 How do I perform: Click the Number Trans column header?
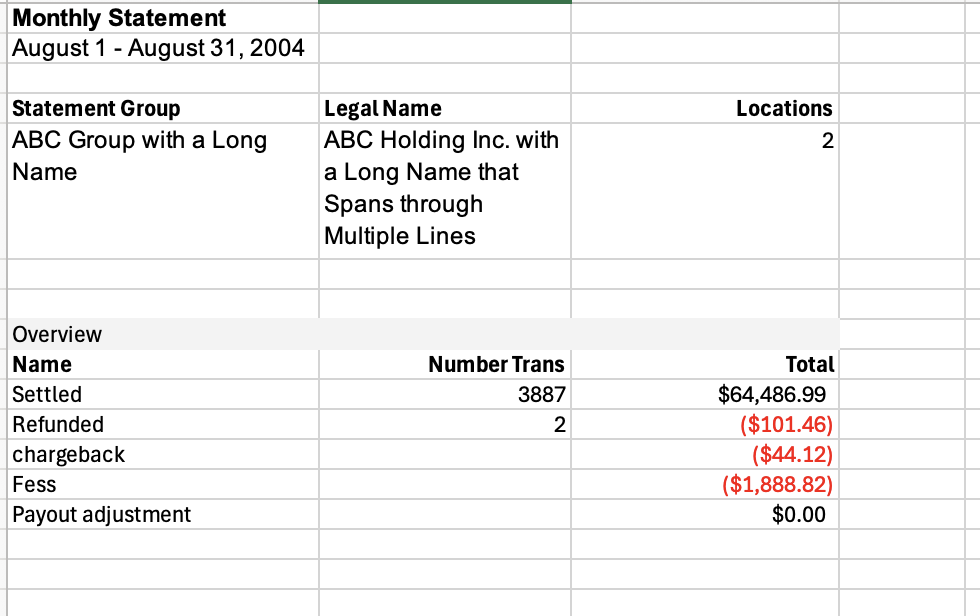pos(496,364)
